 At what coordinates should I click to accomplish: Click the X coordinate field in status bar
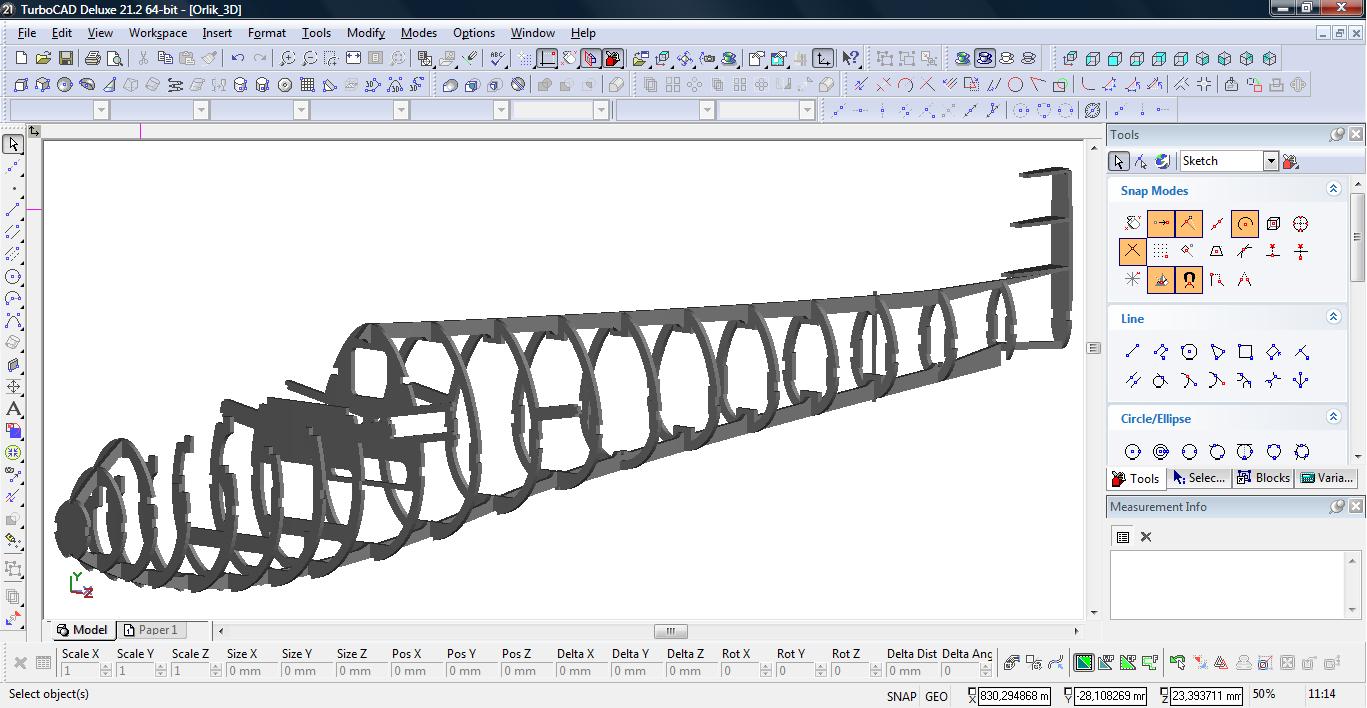pos(1014,696)
